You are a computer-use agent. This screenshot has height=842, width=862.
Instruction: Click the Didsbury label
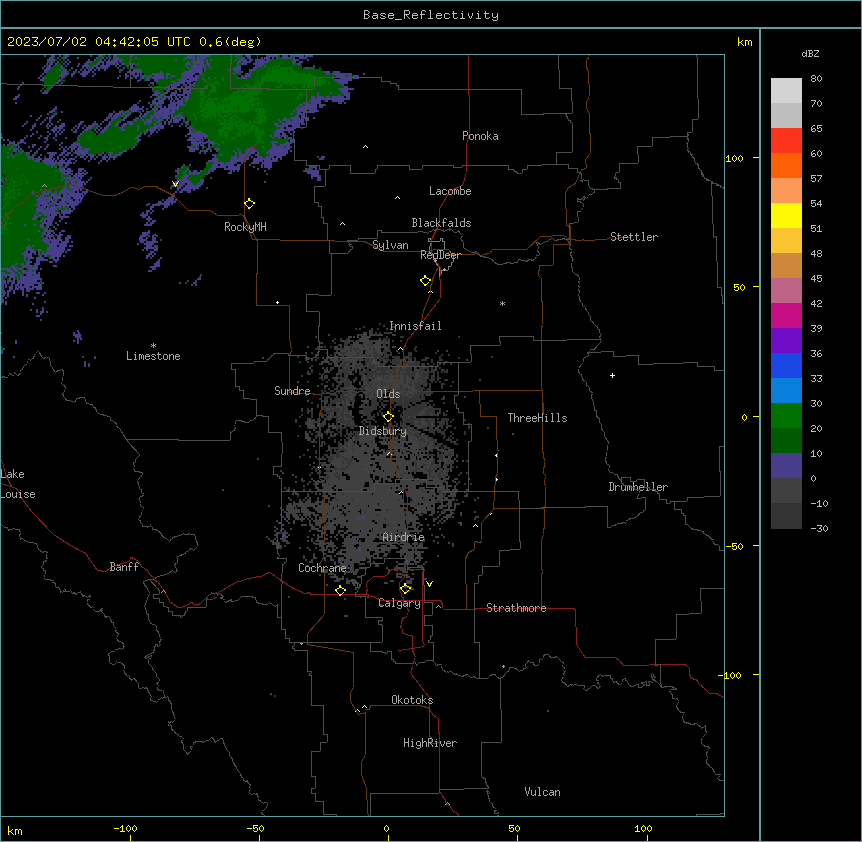(383, 431)
